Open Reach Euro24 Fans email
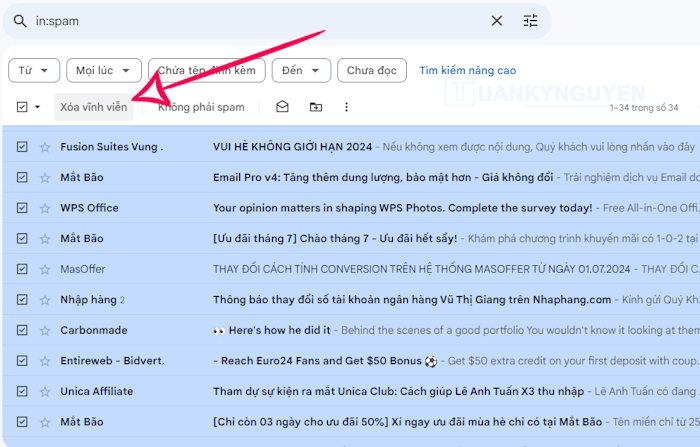Image resolution: width=700 pixels, height=447 pixels. tap(325, 361)
